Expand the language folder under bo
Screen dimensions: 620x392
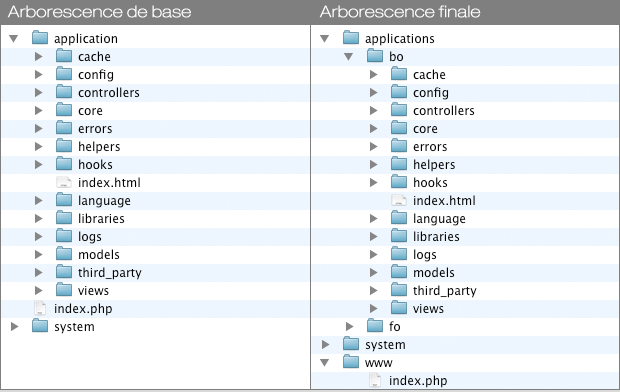coord(373,219)
